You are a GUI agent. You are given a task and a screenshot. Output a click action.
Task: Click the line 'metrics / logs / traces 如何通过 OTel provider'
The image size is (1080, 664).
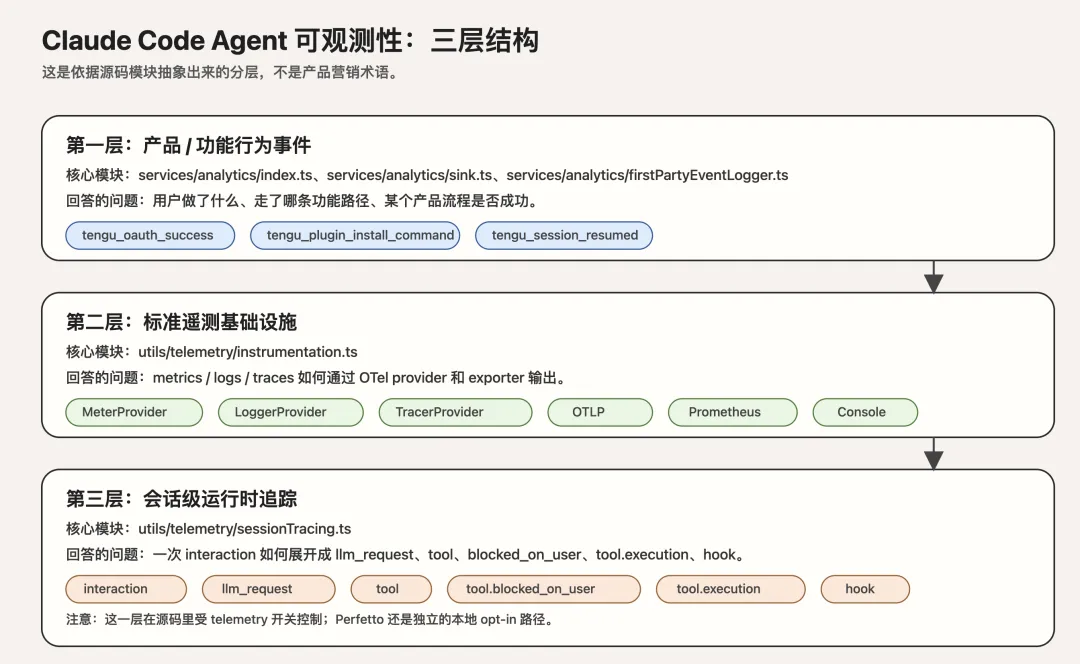pos(300,377)
